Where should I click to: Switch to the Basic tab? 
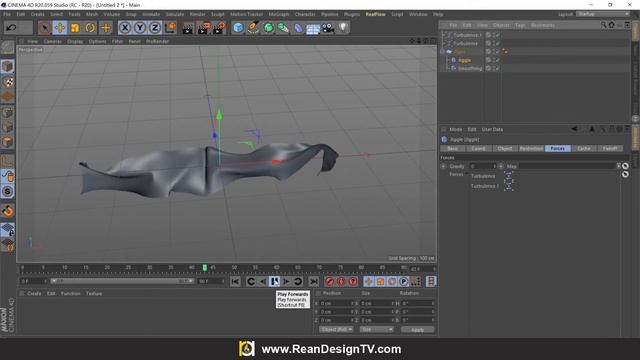(453, 149)
